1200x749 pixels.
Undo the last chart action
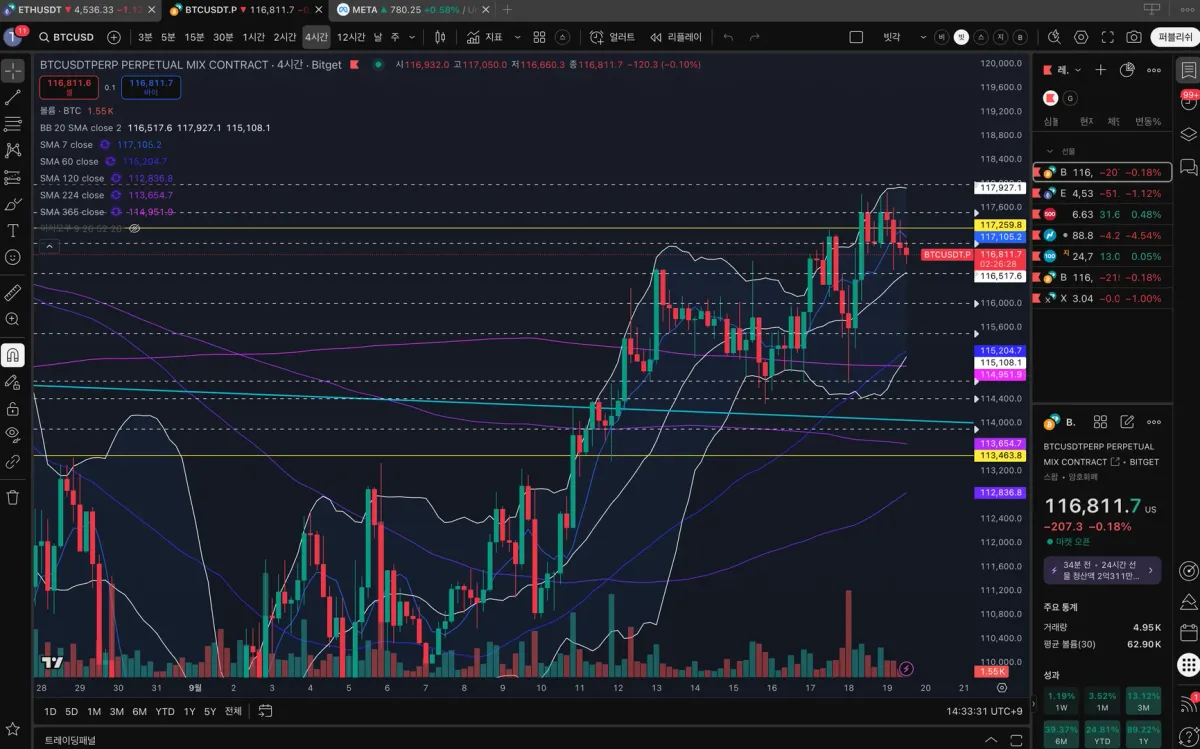[728, 37]
